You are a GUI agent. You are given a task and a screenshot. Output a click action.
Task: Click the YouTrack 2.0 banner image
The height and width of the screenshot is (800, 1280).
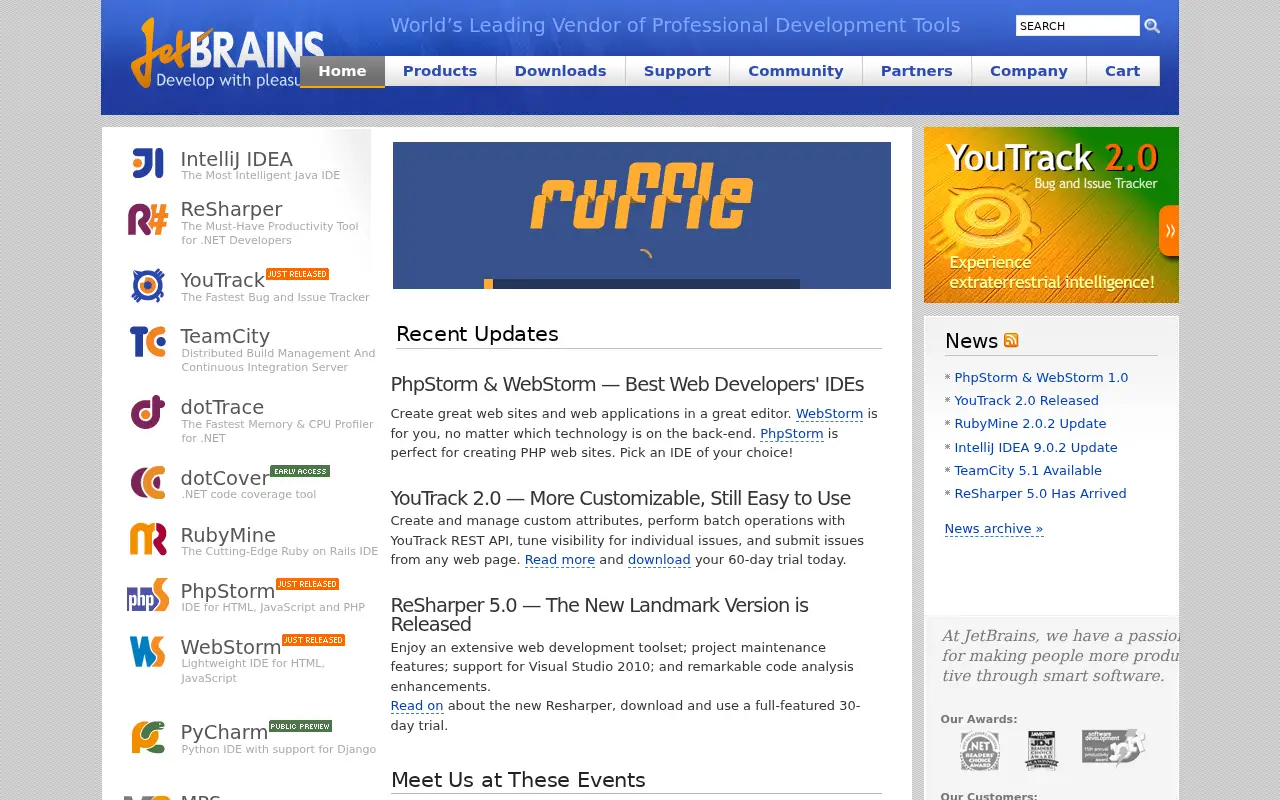click(x=1051, y=215)
